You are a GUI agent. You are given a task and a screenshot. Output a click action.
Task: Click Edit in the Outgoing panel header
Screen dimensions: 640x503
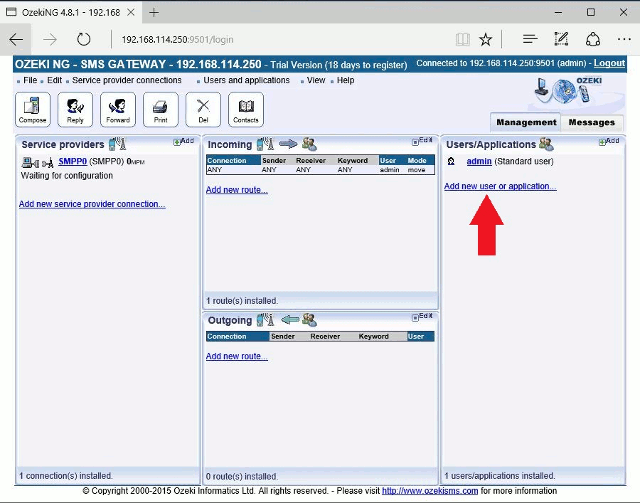pyautogui.click(x=422, y=317)
